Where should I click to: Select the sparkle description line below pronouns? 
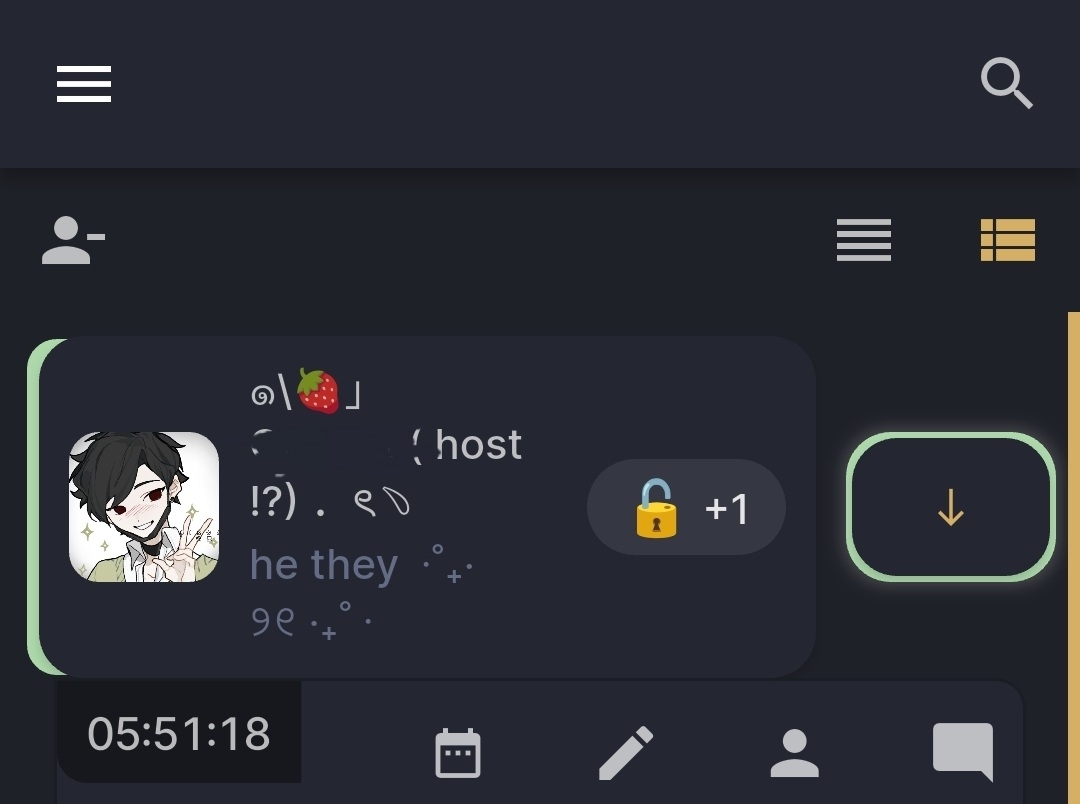click(311, 621)
